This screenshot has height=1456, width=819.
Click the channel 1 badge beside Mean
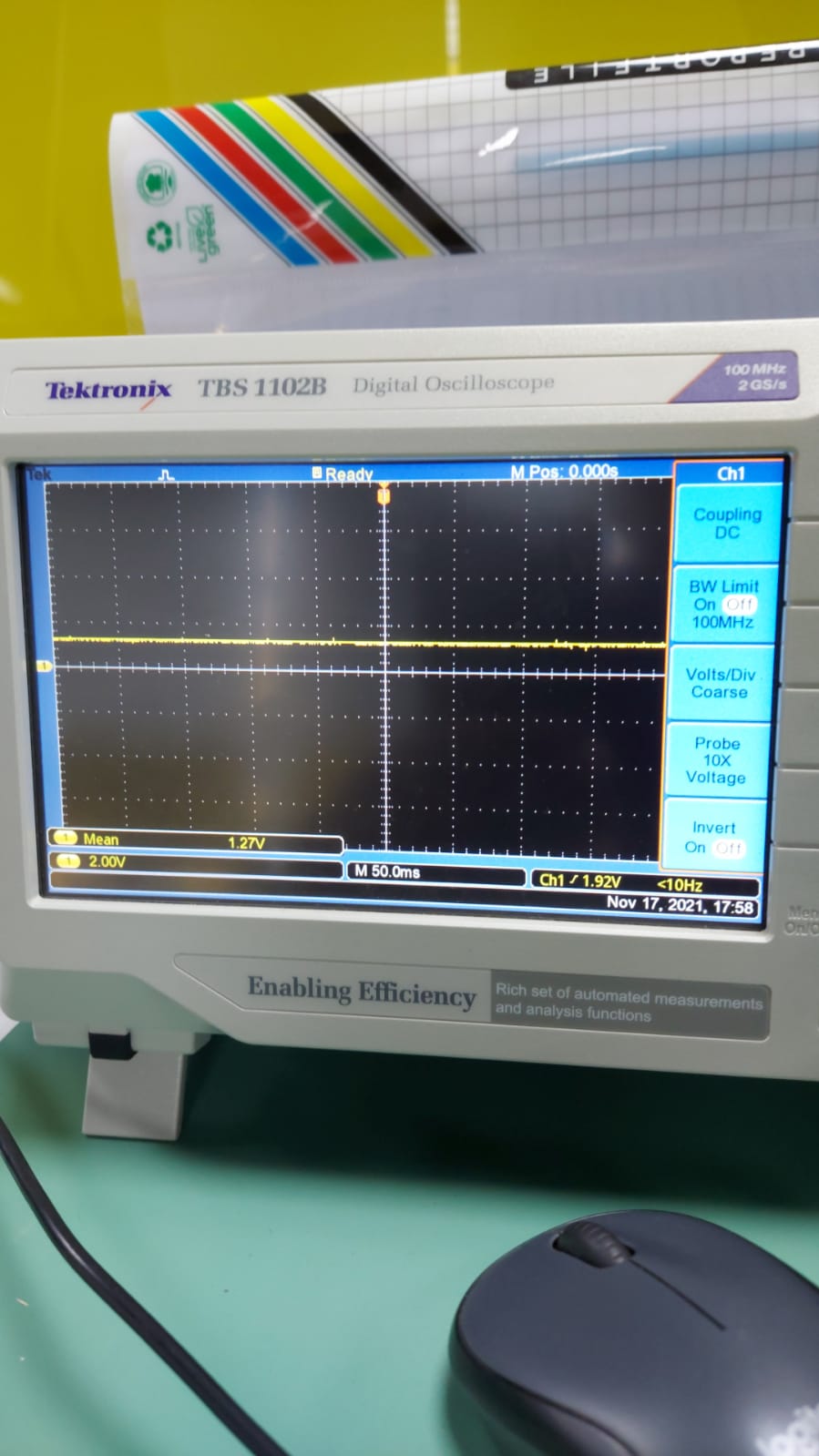coord(65,838)
